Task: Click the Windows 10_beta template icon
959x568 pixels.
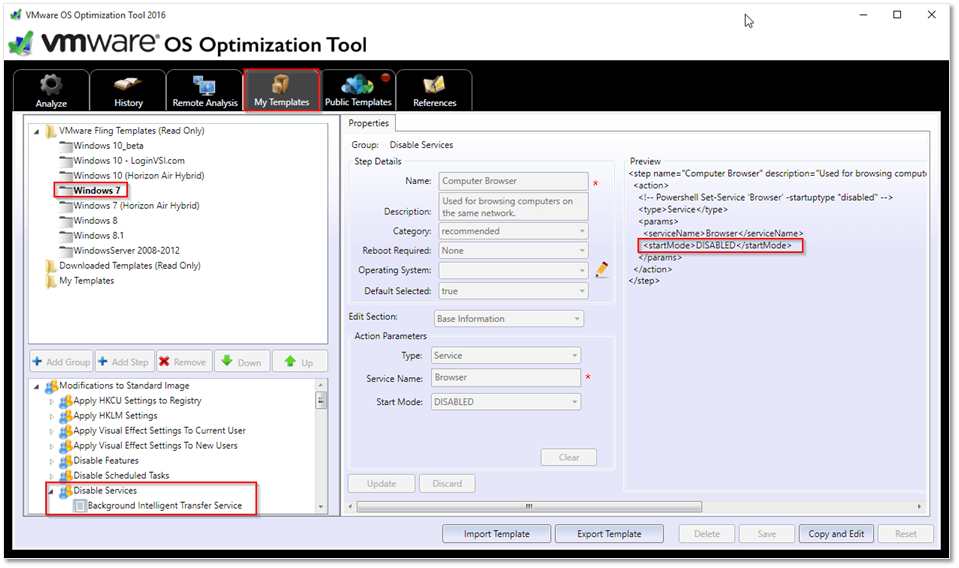Action: [x=65, y=146]
